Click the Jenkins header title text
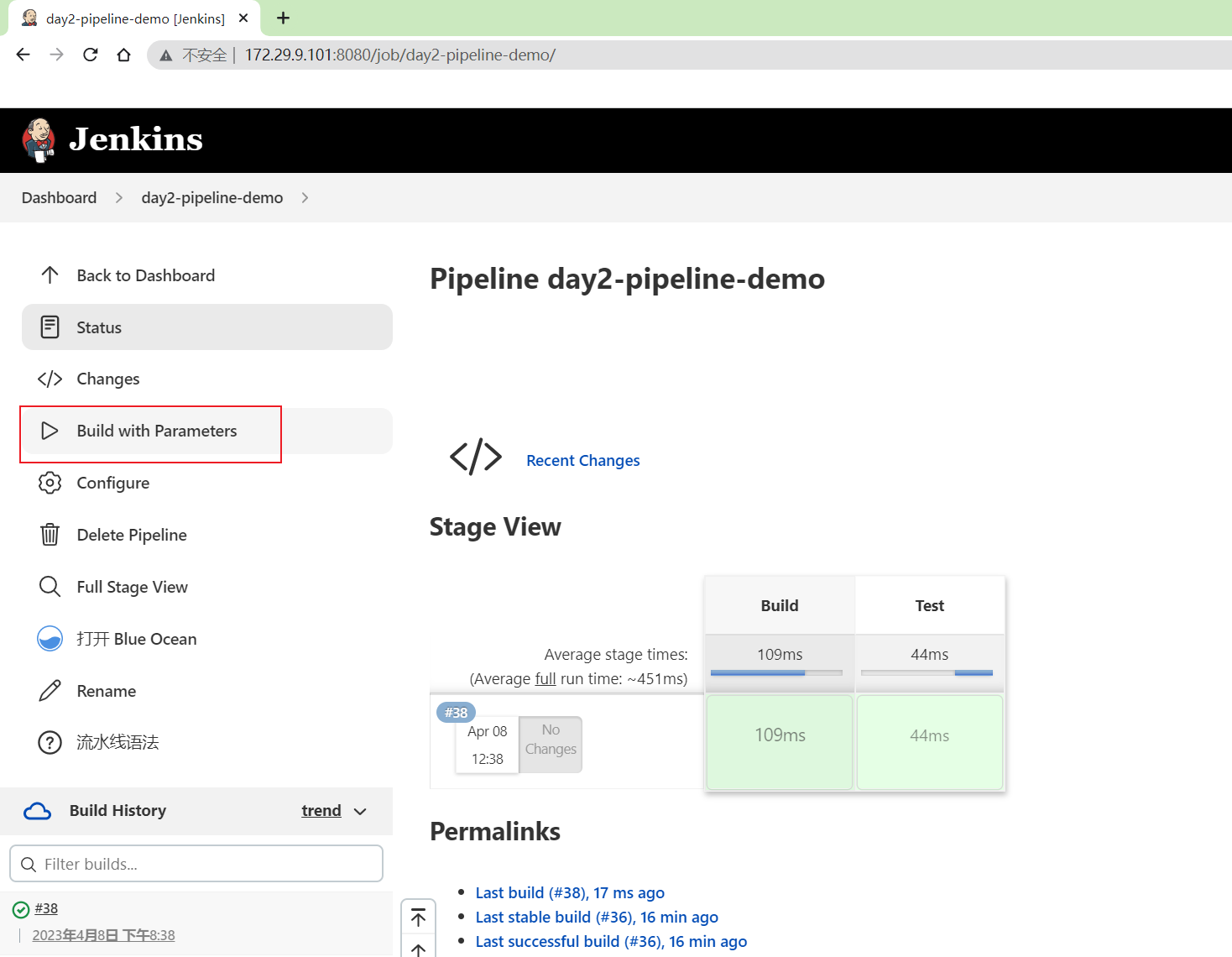Image resolution: width=1232 pixels, height=957 pixels. click(136, 139)
